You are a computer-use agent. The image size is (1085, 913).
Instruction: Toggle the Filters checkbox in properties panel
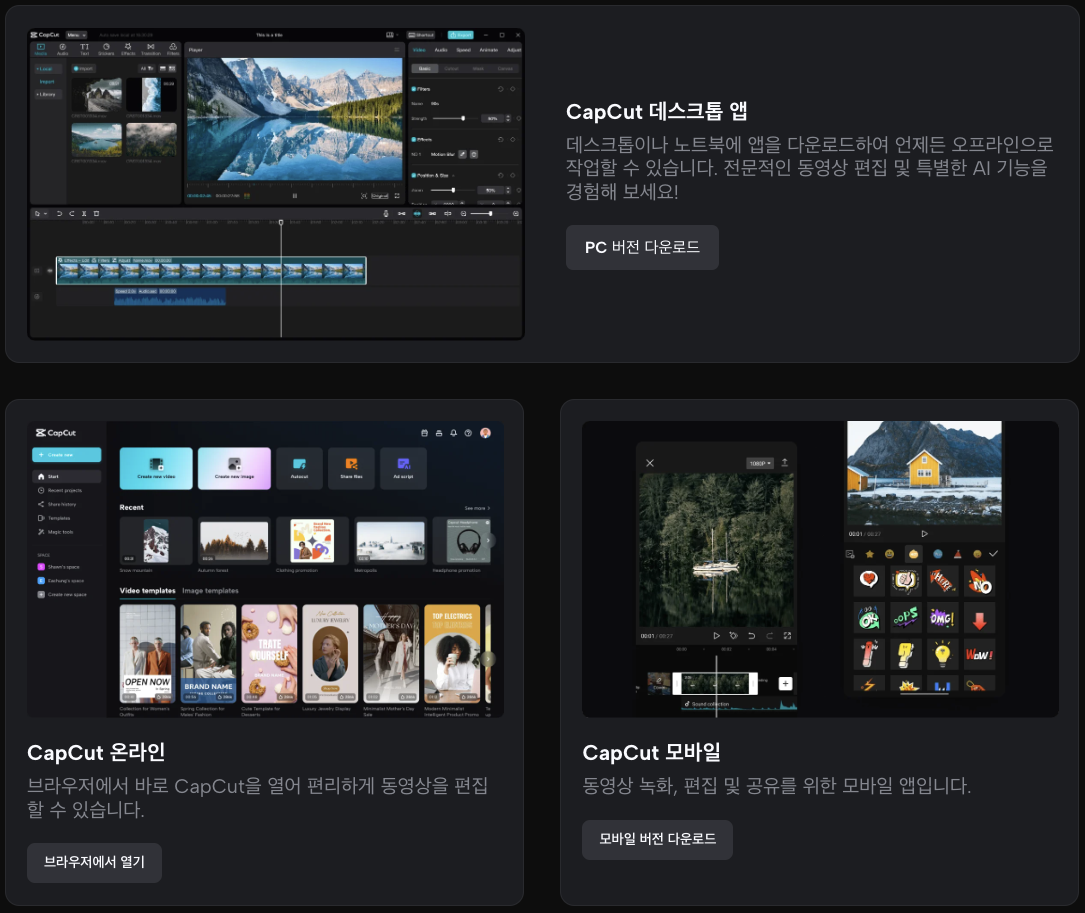click(414, 89)
